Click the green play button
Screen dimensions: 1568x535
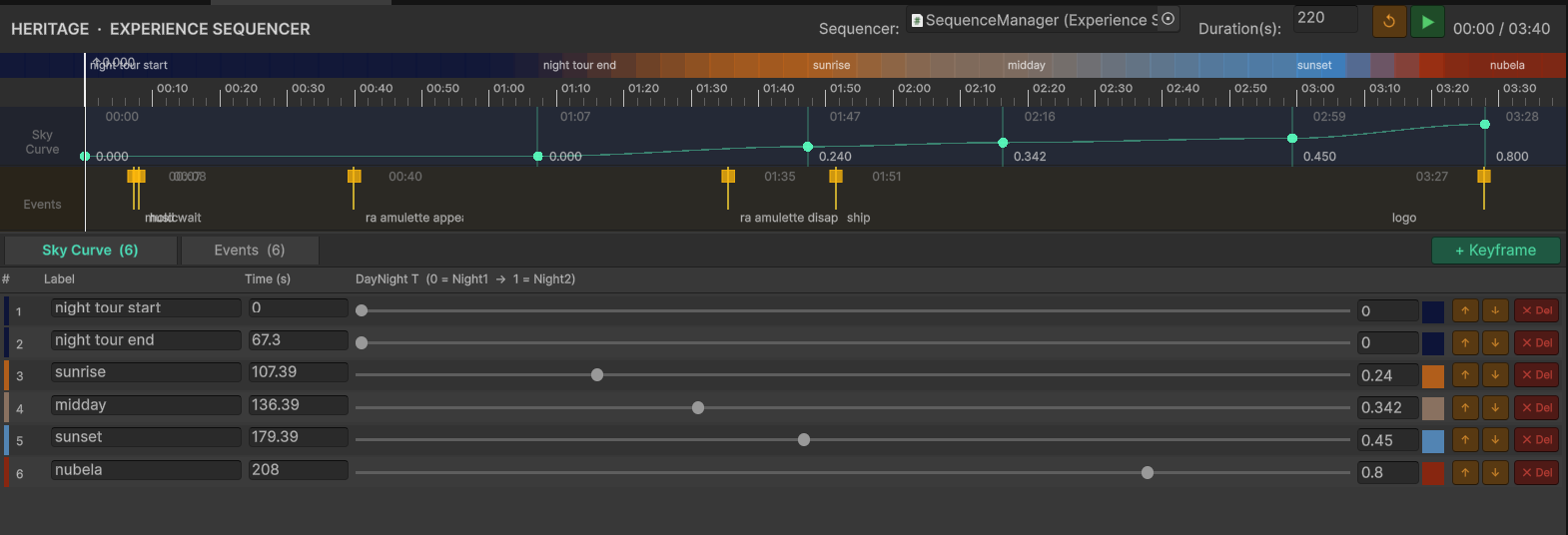click(x=1427, y=21)
